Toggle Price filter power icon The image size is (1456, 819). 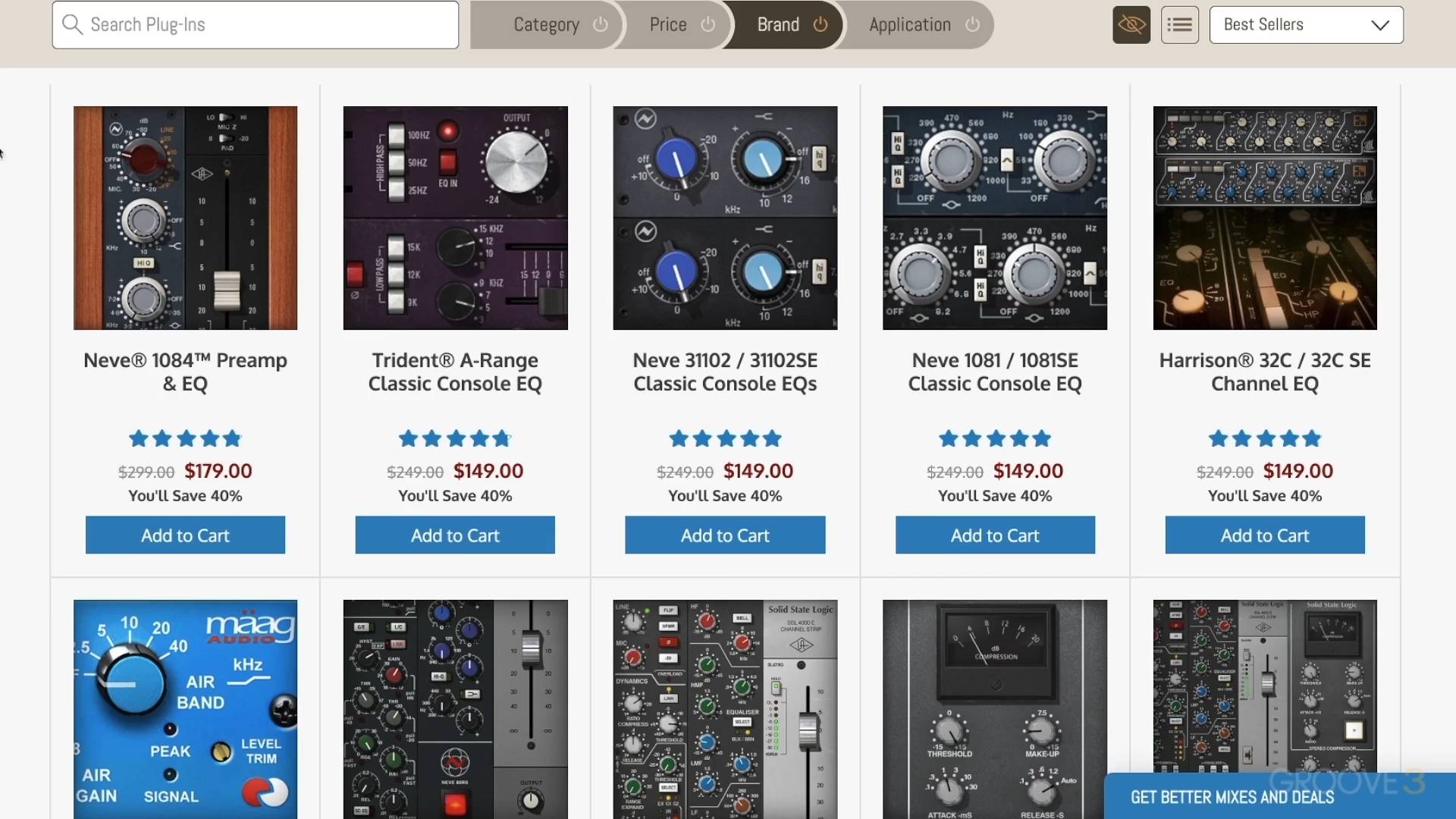click(x=708, y=24)
